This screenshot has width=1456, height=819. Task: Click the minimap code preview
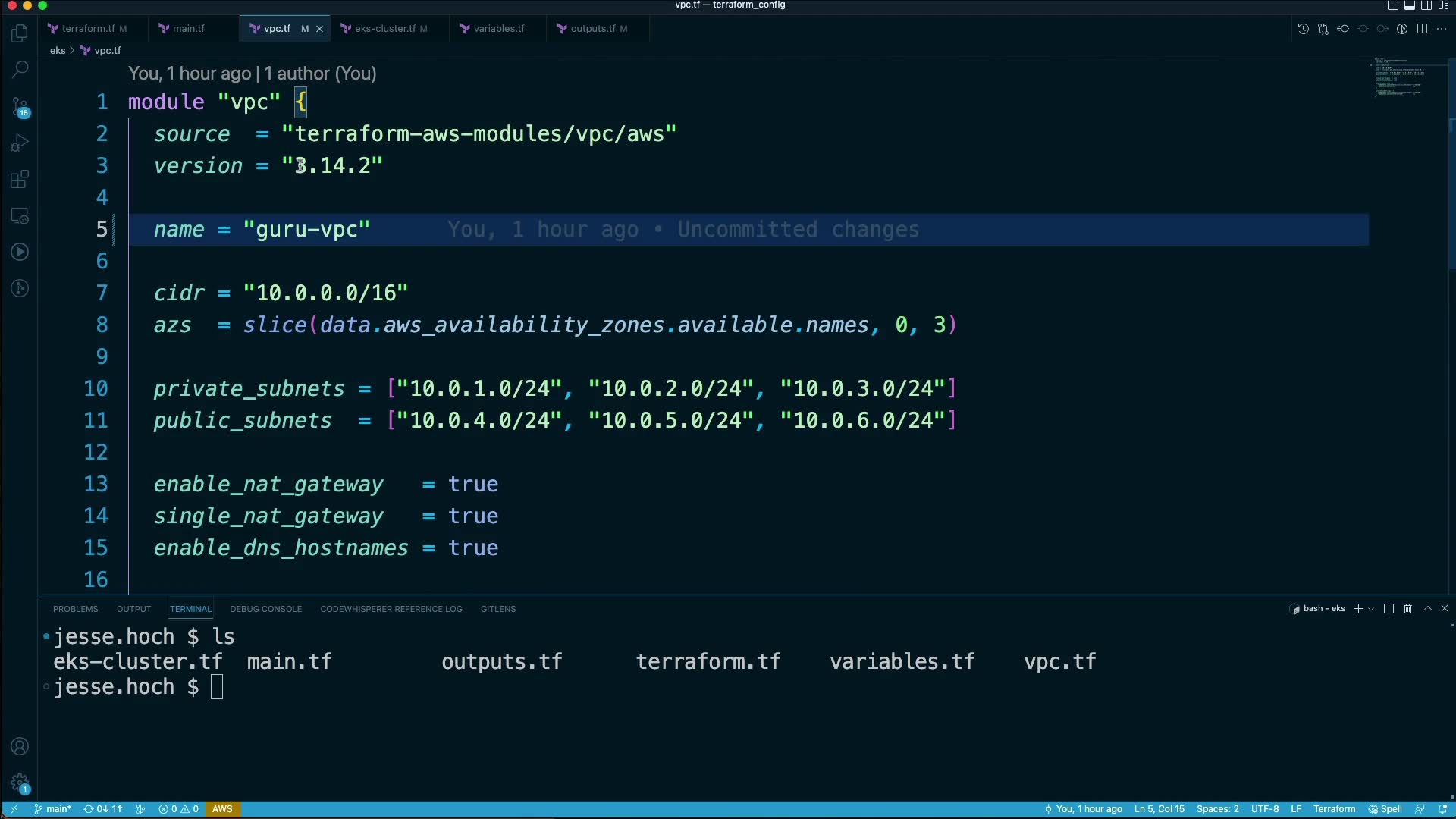[x=1399, y=77]
